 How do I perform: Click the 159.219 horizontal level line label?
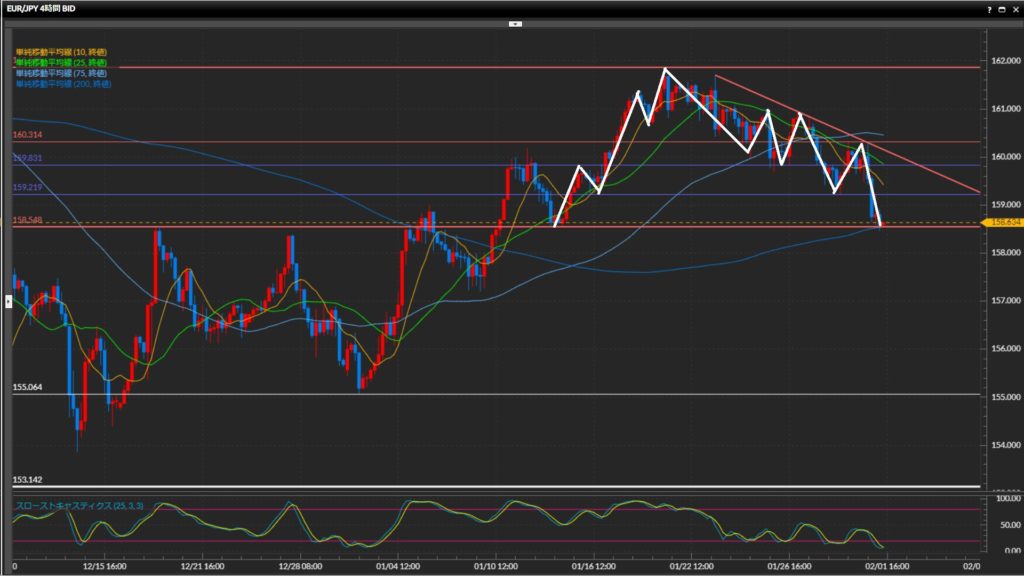click(28, 188)
